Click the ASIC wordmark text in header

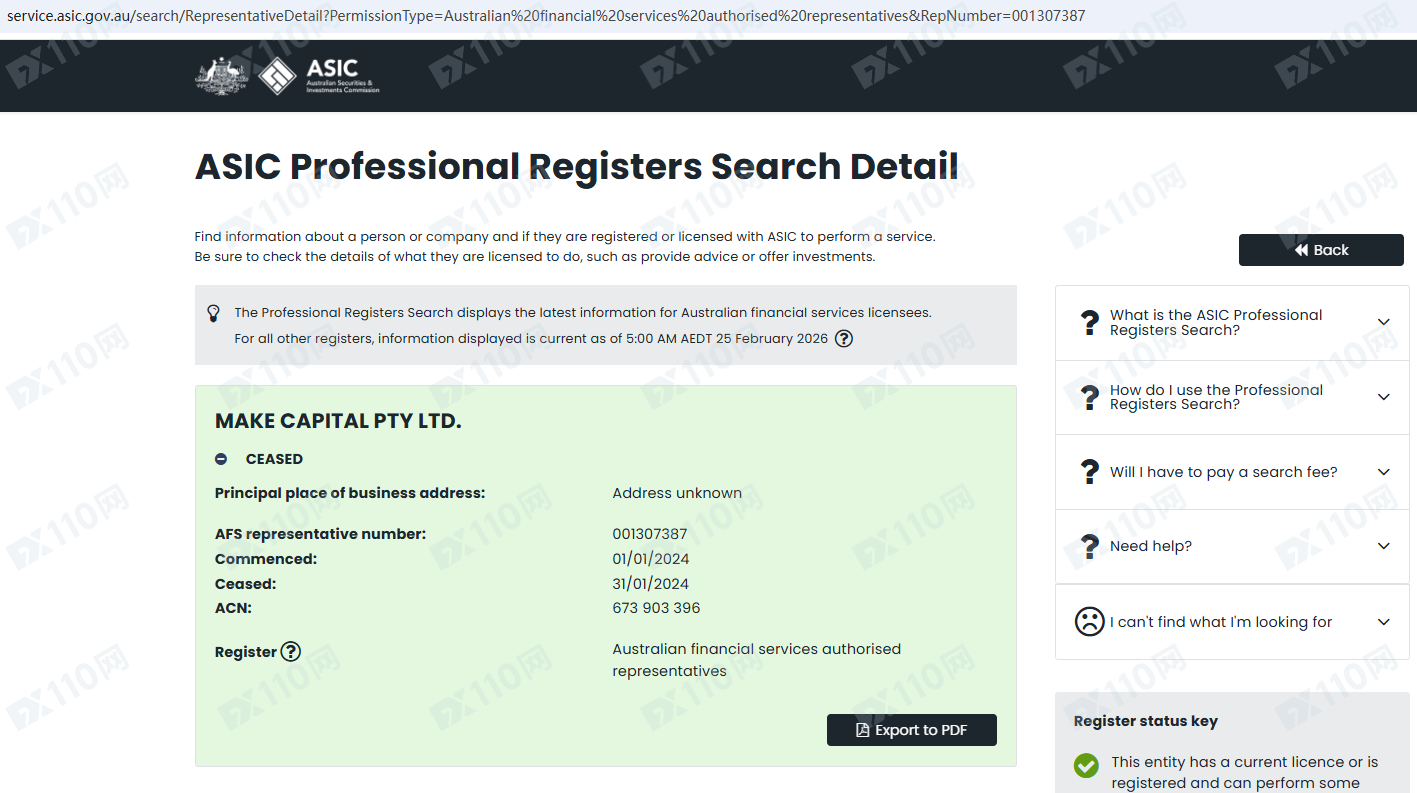tap(342, 75)
